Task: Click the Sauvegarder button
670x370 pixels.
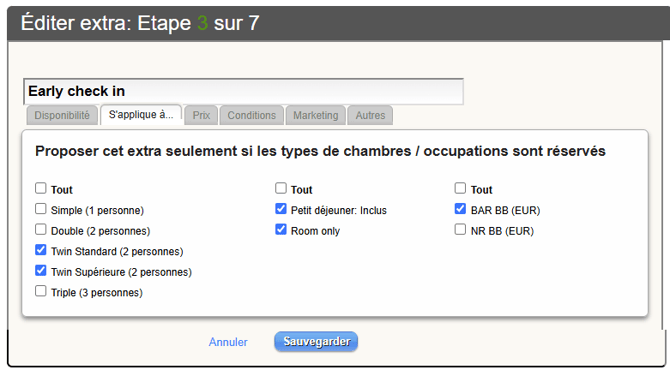Action: pyautogui.click(x=316, y=341)
